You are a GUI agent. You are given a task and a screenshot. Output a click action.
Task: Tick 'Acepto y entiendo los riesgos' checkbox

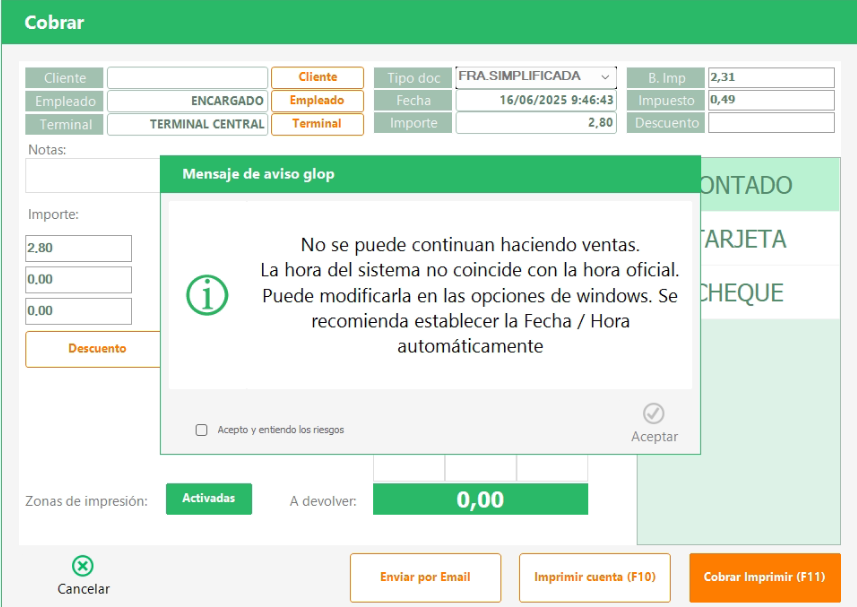click(201, 430)
